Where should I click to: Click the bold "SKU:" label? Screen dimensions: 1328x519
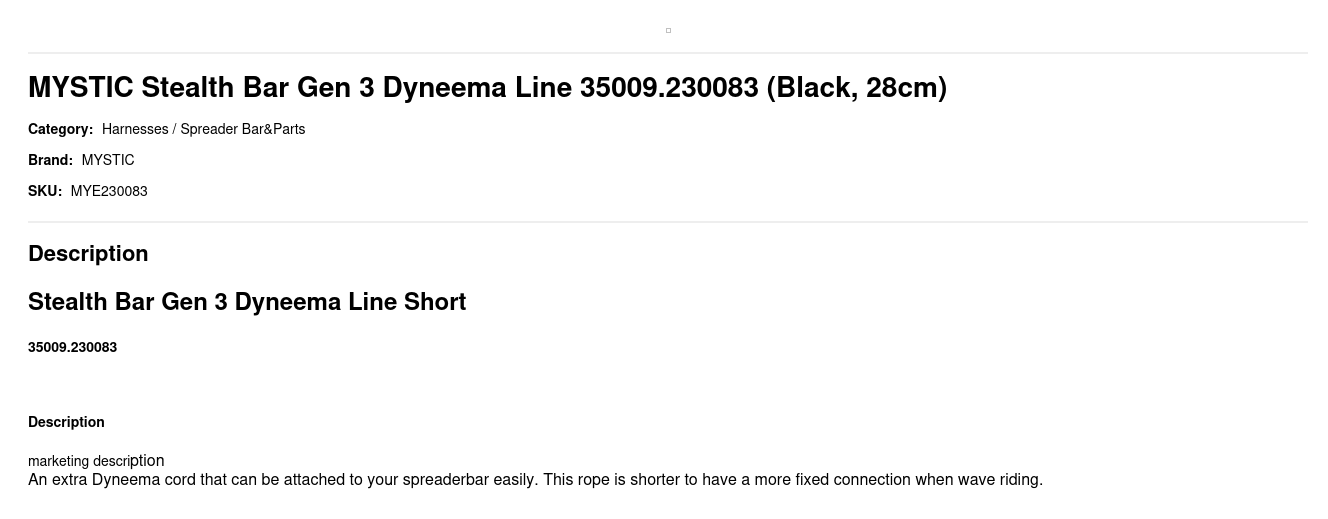pyautogui.click(x=45, y=191)
